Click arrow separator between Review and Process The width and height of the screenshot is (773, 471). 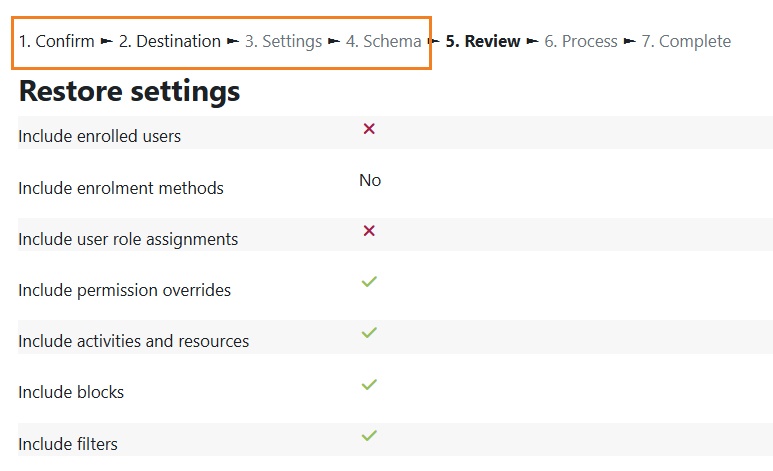[x=532, y=41]
